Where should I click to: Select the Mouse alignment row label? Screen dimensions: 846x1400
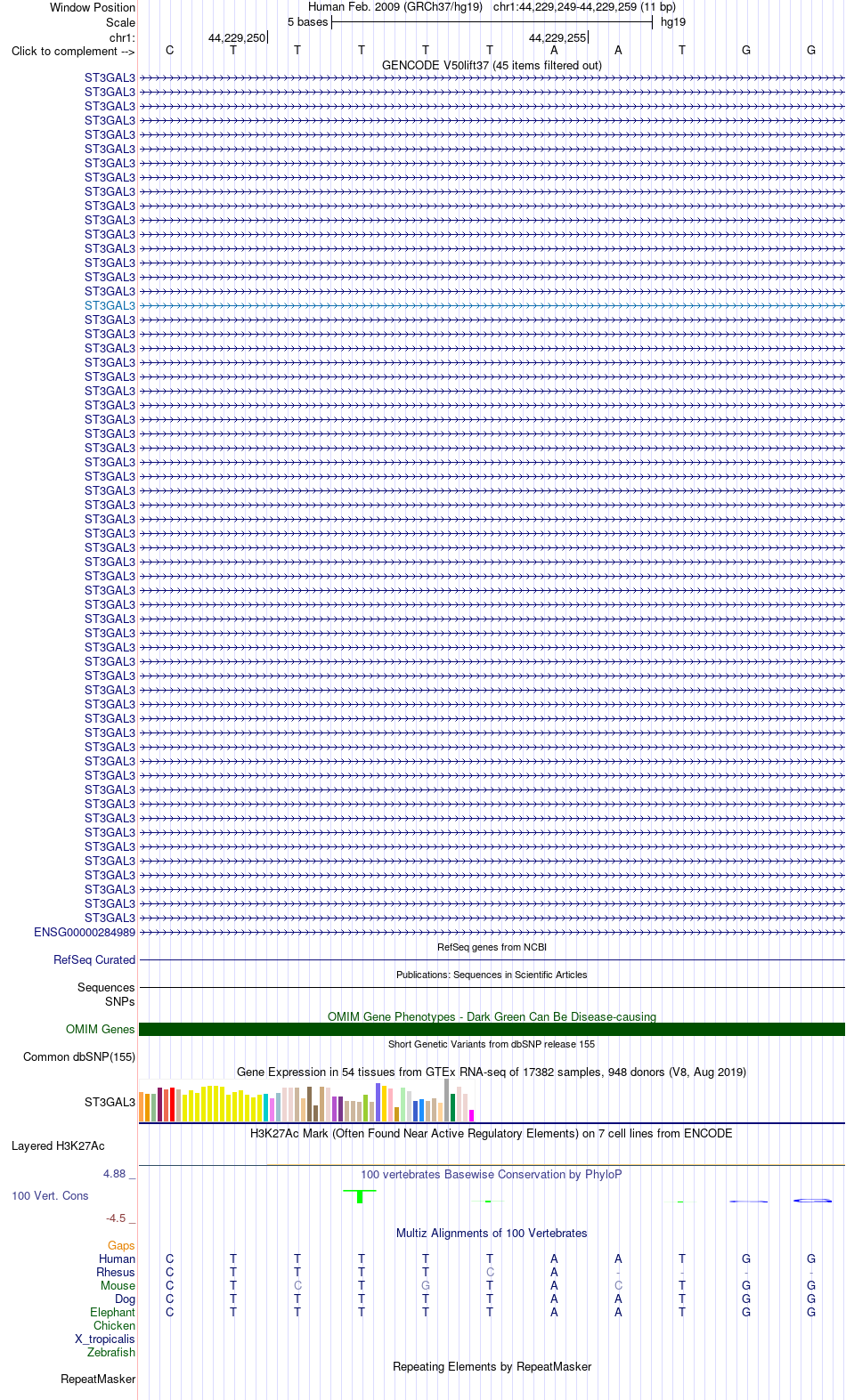pyautogui.click(x=118, y=1285)
